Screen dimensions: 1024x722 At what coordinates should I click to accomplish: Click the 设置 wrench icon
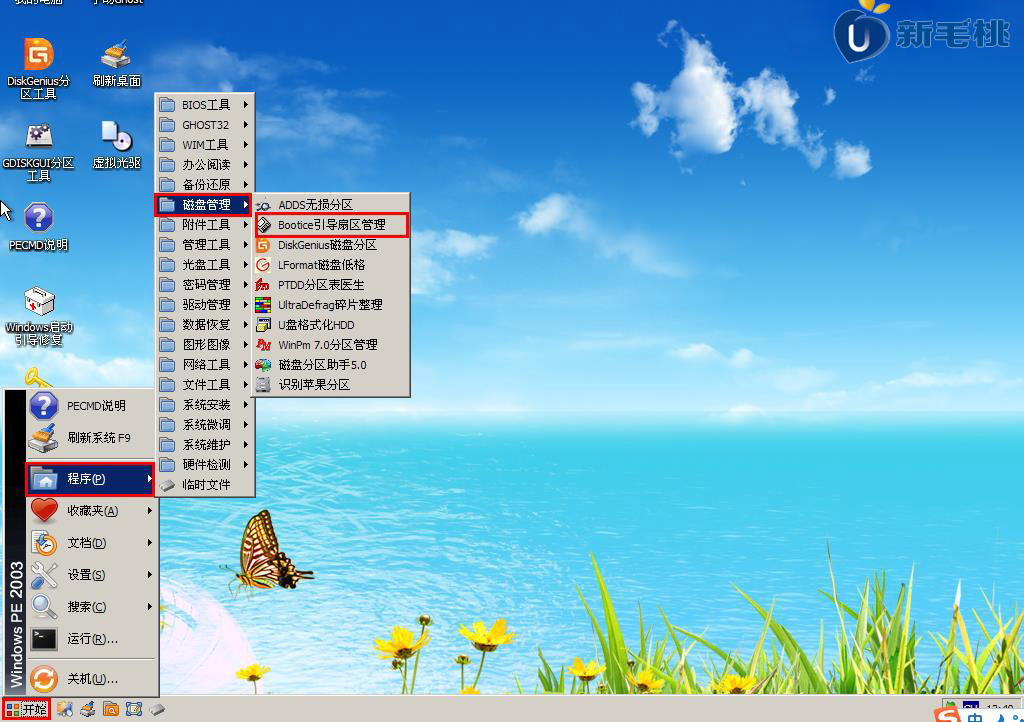[44, 574]
